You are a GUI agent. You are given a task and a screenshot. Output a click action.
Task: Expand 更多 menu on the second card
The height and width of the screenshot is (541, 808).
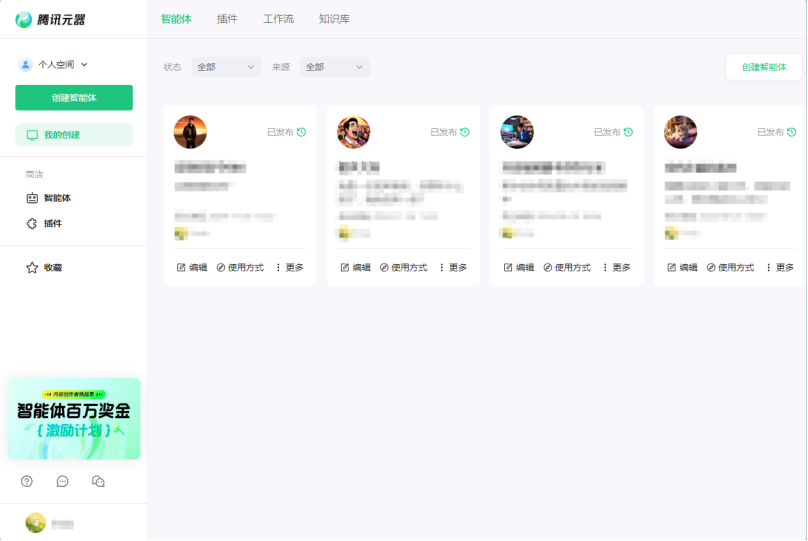(x=453, y=267)
